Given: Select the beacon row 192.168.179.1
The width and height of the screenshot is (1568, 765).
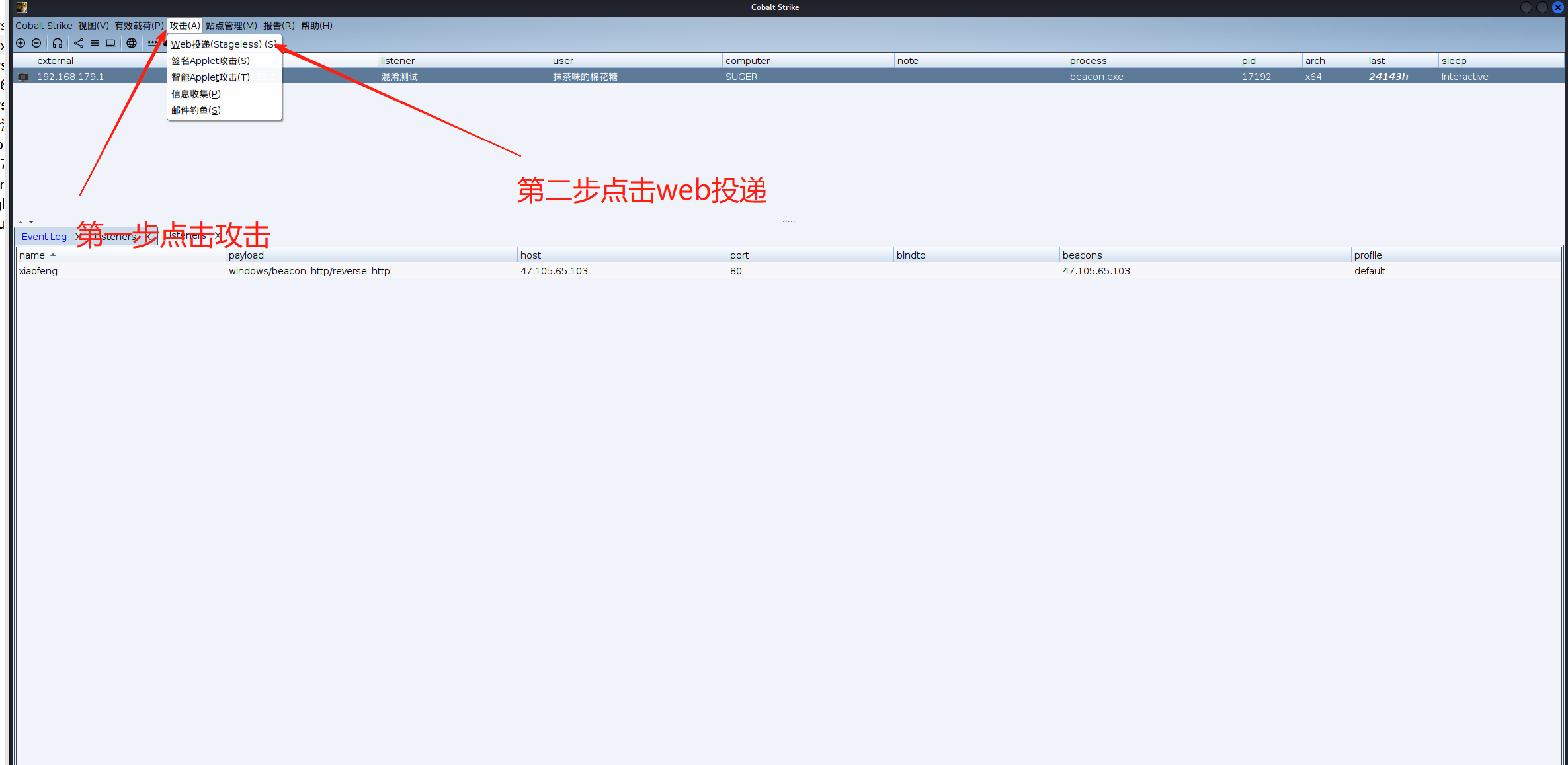Looking at the screenshot, I should pyautogui.click(x=788, y=77).
